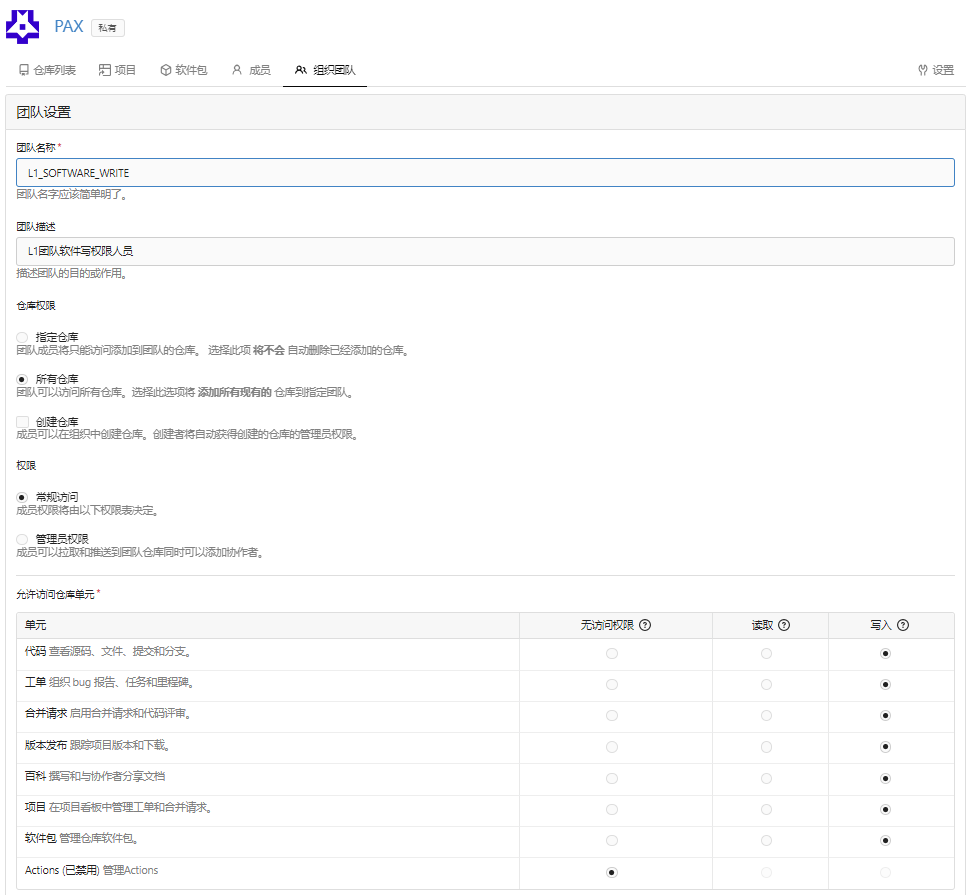This screenshot has height=895, width=969.
Task: Choose the 管理员权限 radio option
Action: coord(23,539)
